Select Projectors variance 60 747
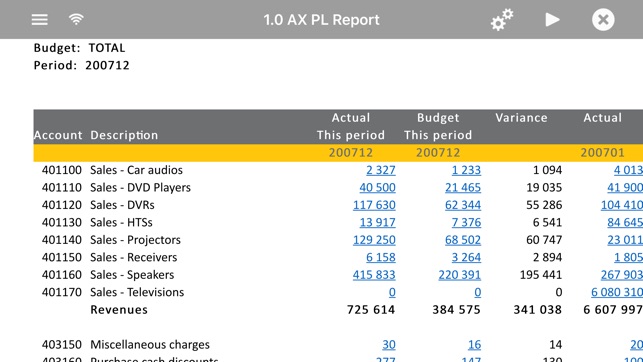 click(544, 239)
